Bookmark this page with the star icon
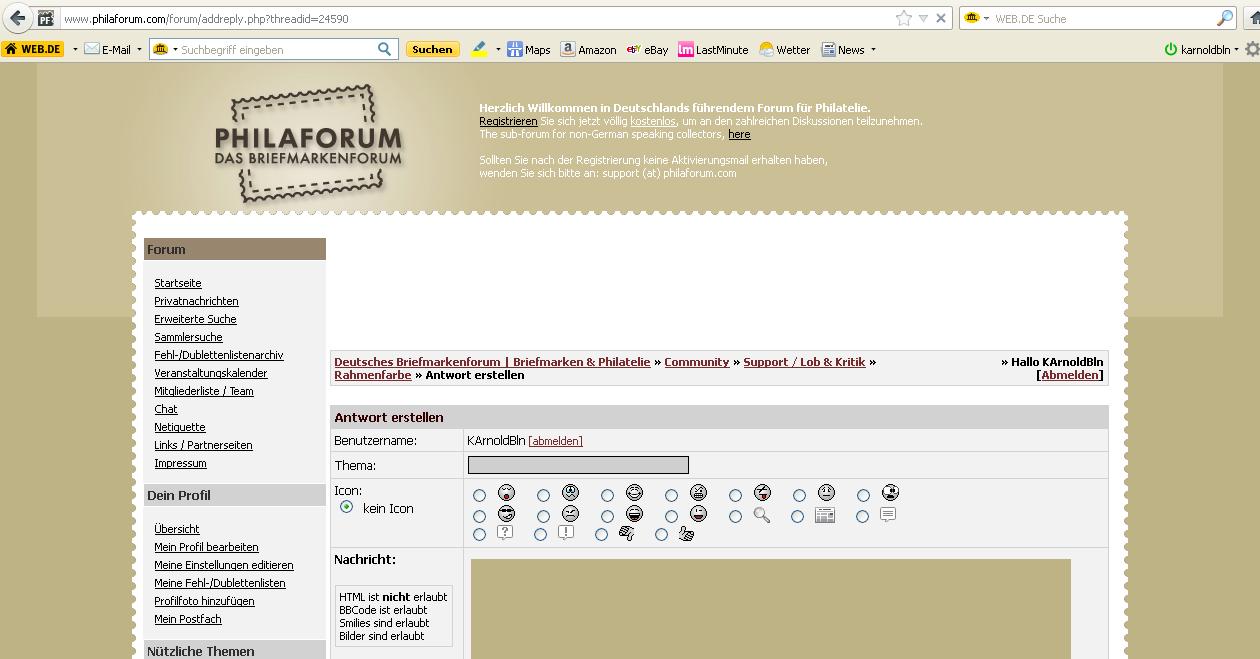This screenshot has height=659, width=1260. 903,18
